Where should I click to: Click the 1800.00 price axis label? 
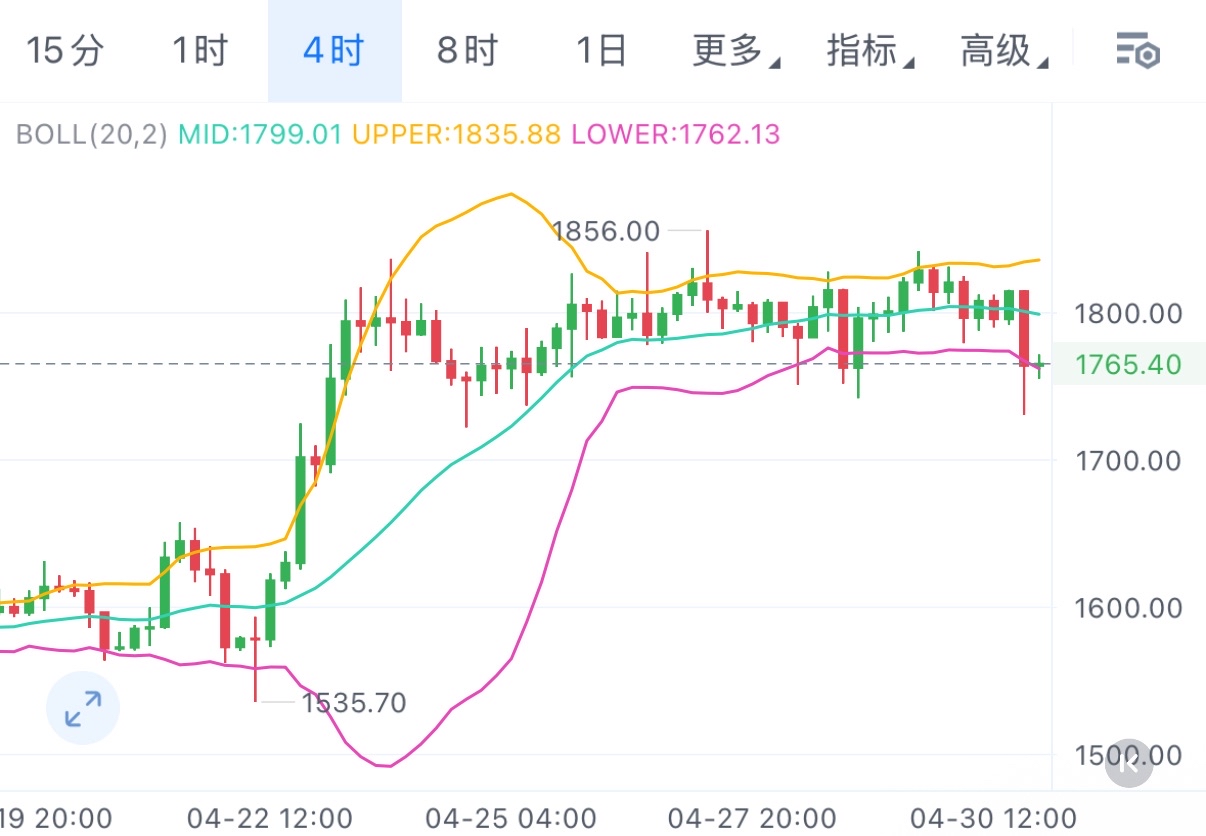pyautogui.click(x=1128, y=314)
